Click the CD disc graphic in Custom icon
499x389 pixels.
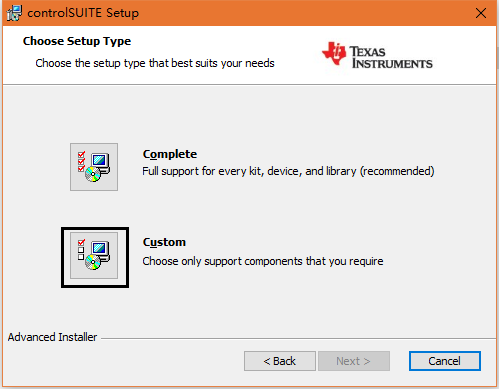coord(93,262)
